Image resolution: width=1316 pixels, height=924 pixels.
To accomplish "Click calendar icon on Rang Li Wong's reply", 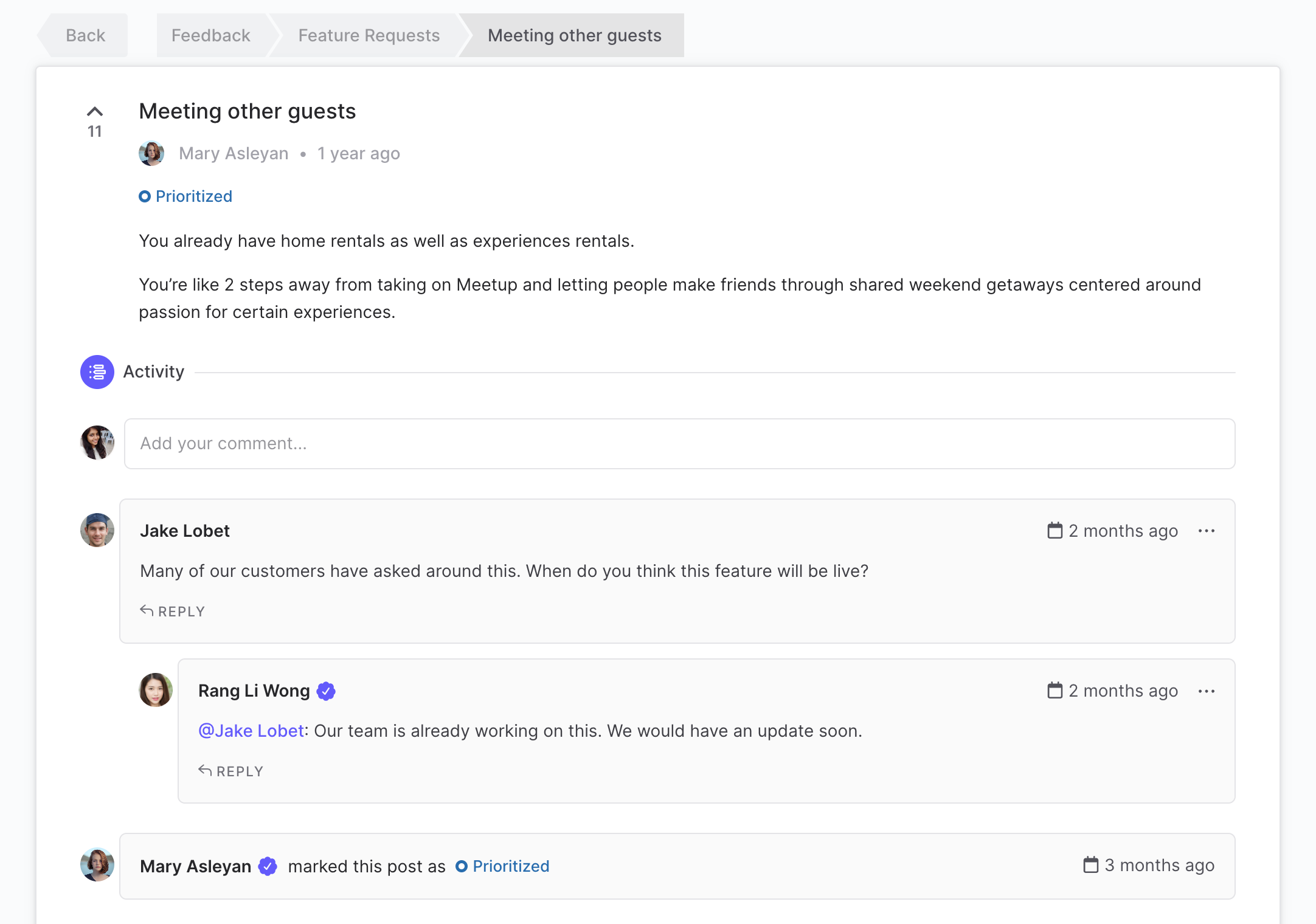I will (x=1055, y=690).
